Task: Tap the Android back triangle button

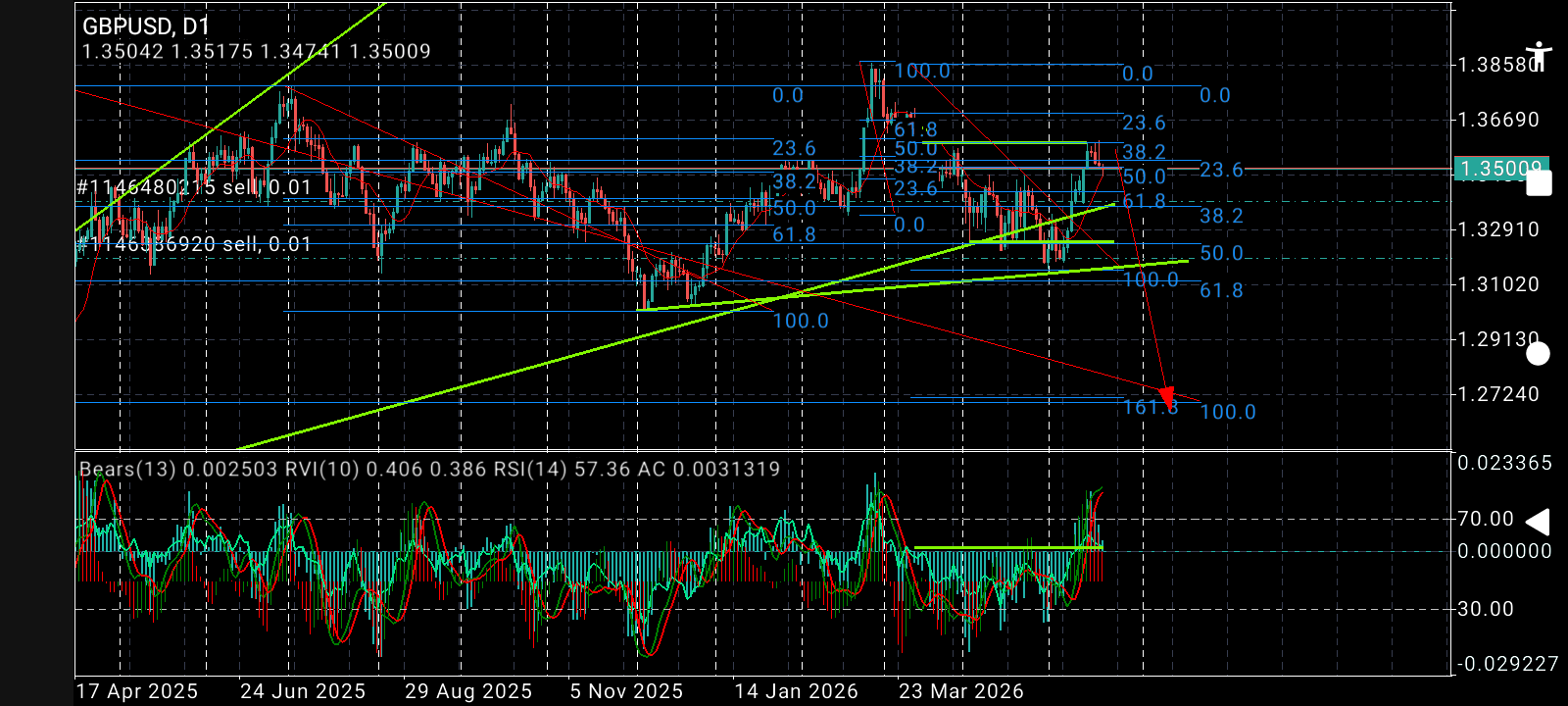Action: coord(1539,522)
